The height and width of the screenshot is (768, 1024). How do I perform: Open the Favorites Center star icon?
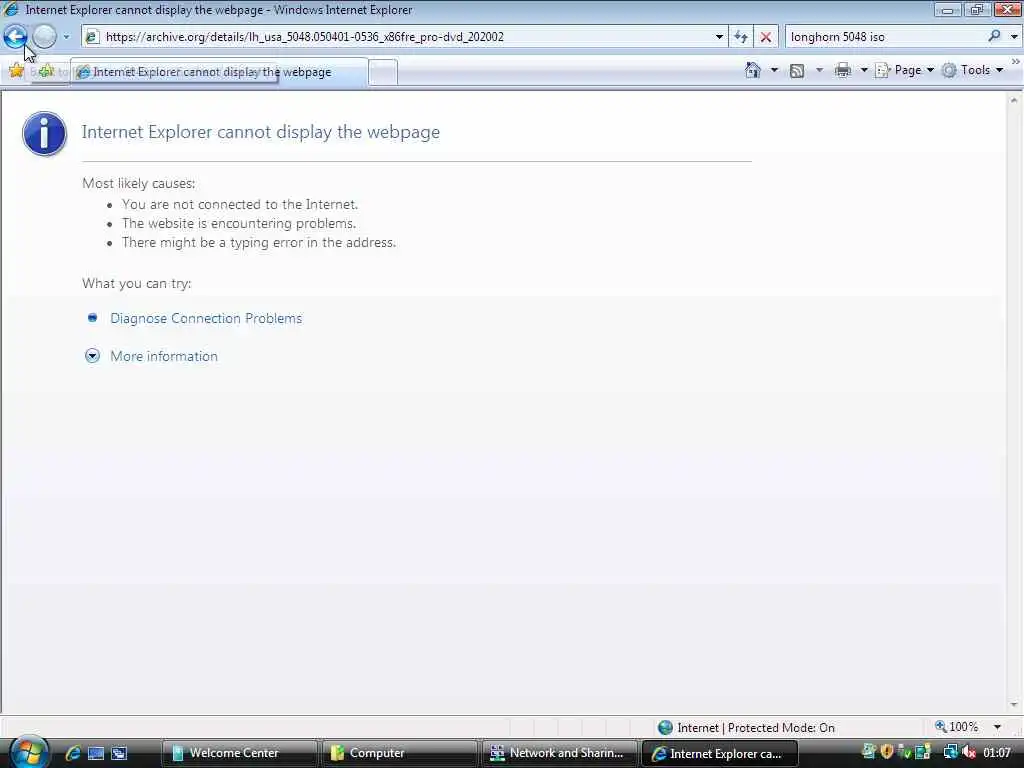[16, 71]
